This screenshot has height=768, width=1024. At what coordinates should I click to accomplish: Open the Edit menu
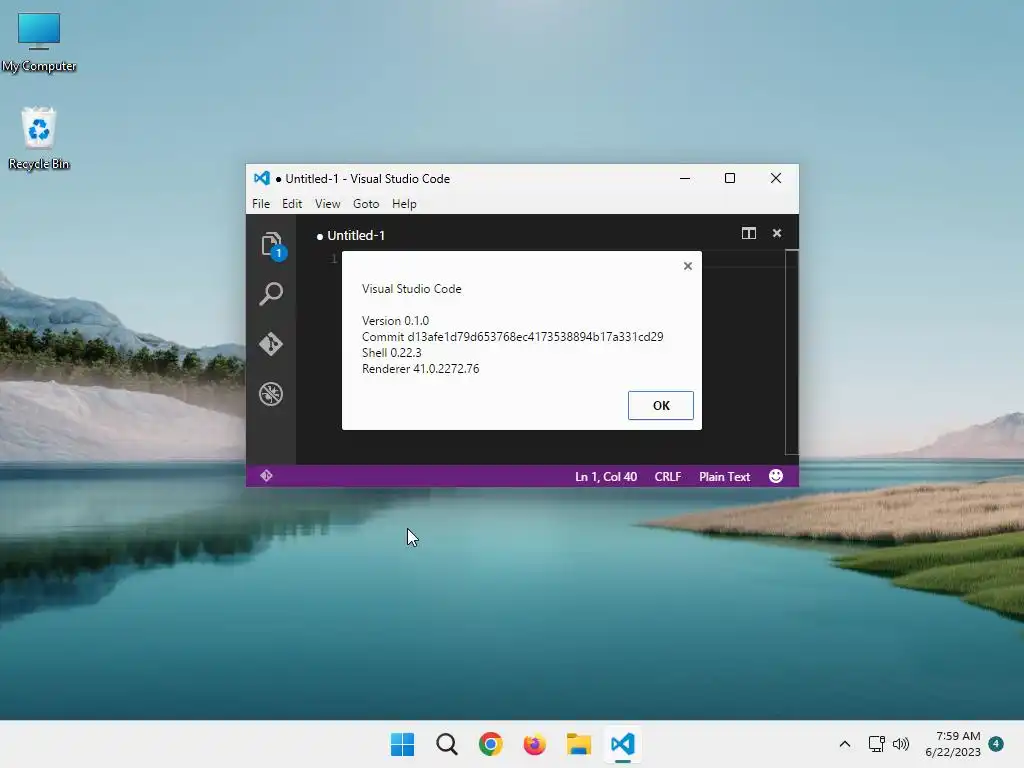click(292, 204)
